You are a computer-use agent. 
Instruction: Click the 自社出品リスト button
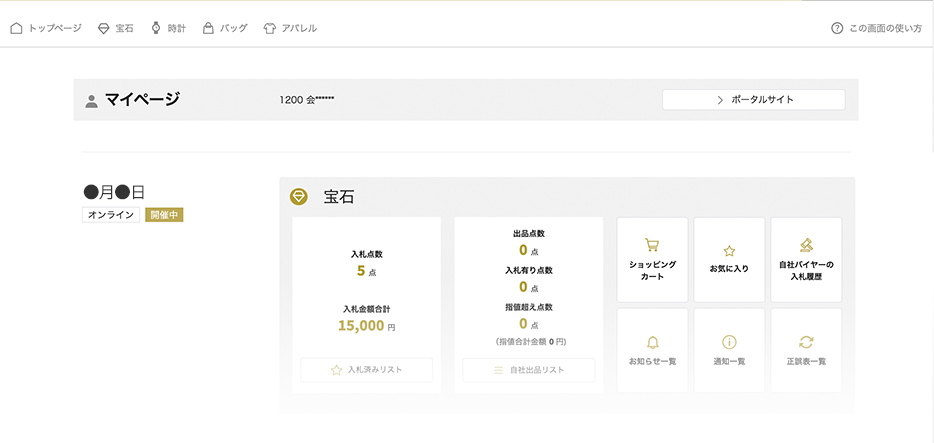click(528, 370)
